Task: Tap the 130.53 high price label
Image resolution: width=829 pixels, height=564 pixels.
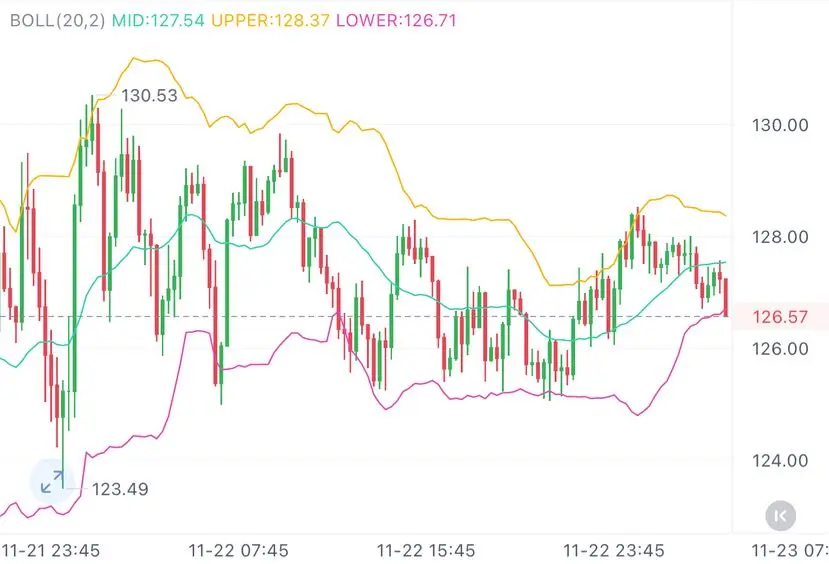Action: [149, 96]
